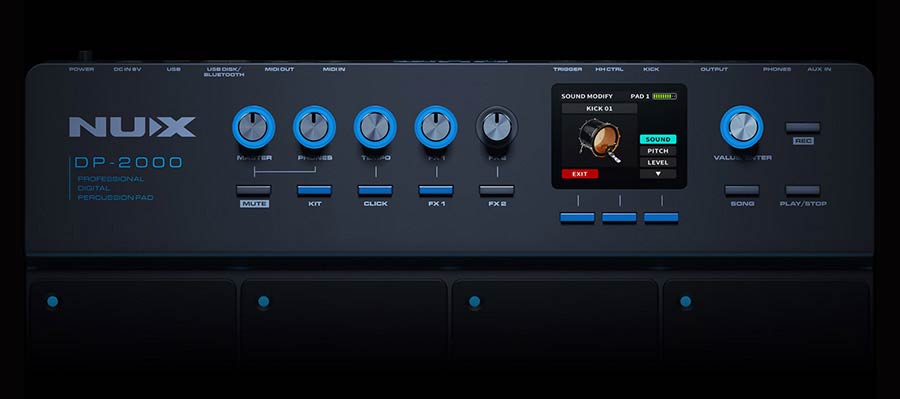Click the KICK input label at top
Screen dimensions: 900x399
[651, 69]
